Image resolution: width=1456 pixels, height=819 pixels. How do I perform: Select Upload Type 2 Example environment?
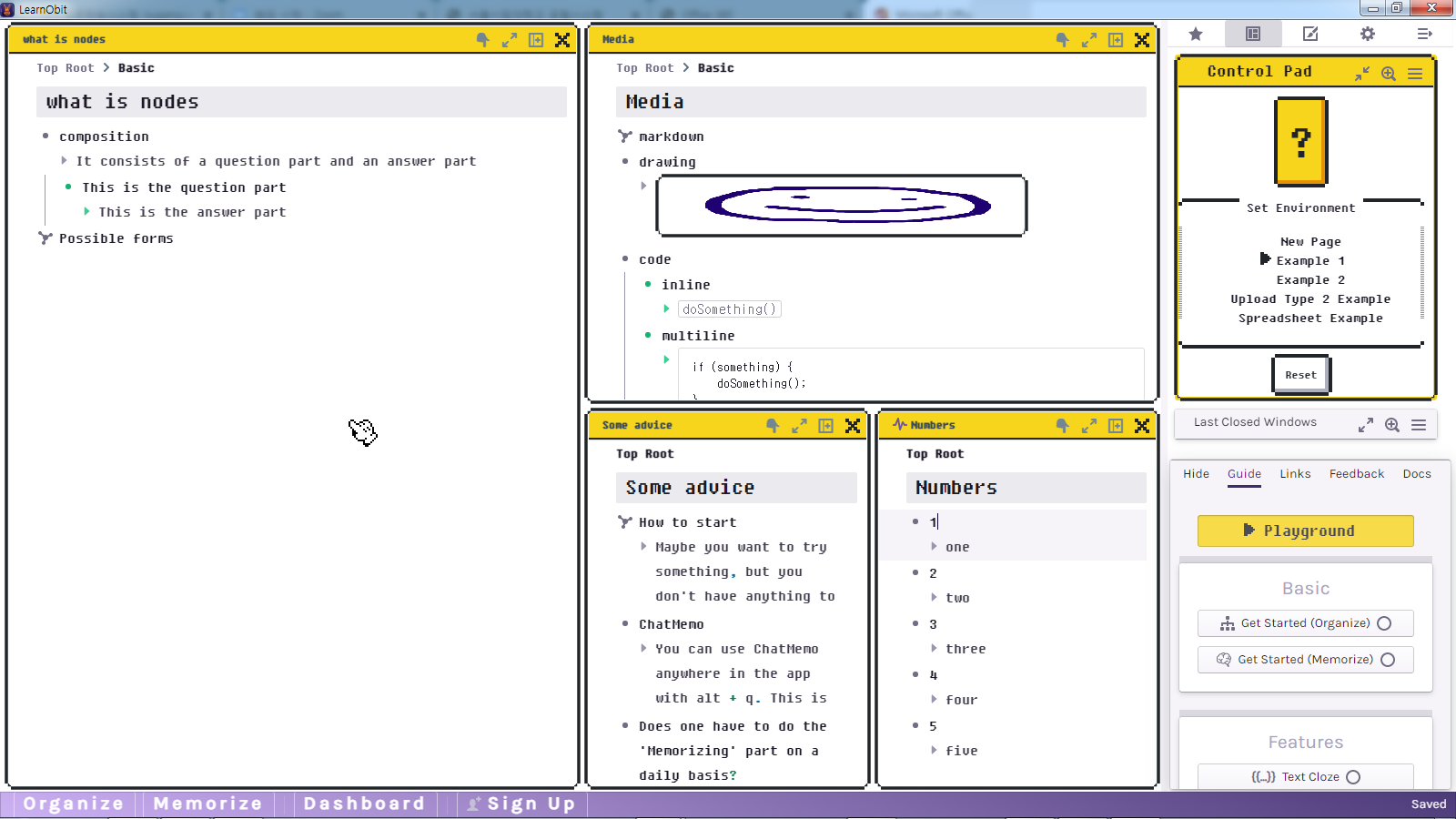click(1310, 299)
